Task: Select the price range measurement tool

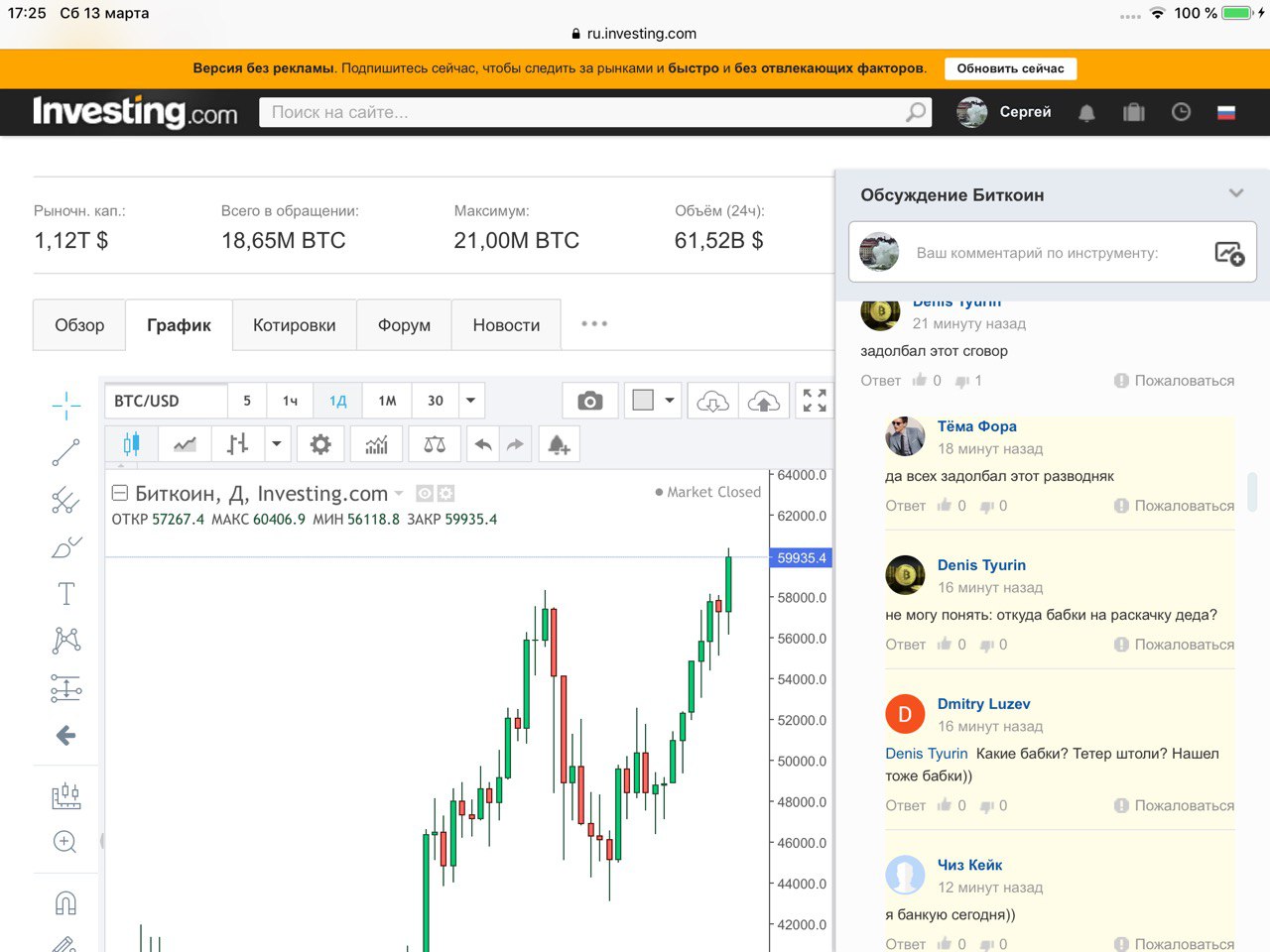Action: (65, 688)
